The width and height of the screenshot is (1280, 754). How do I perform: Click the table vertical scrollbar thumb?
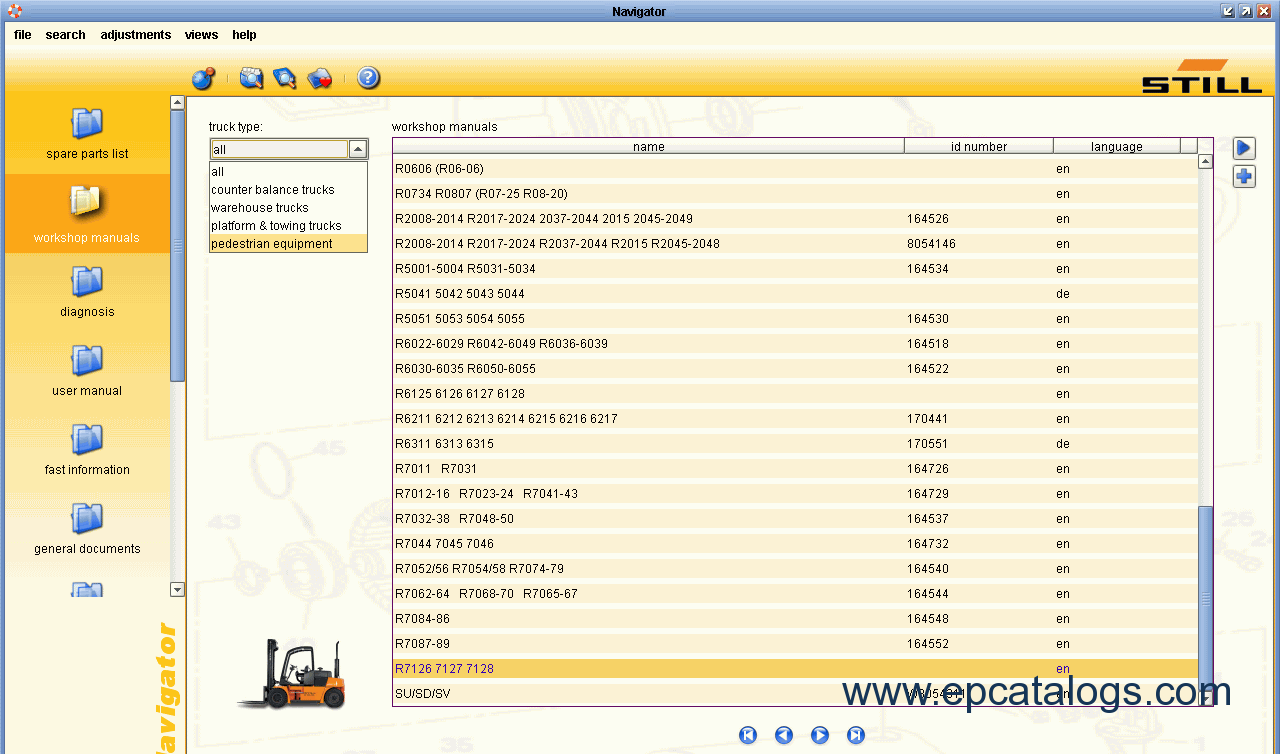click(1205, 597)
